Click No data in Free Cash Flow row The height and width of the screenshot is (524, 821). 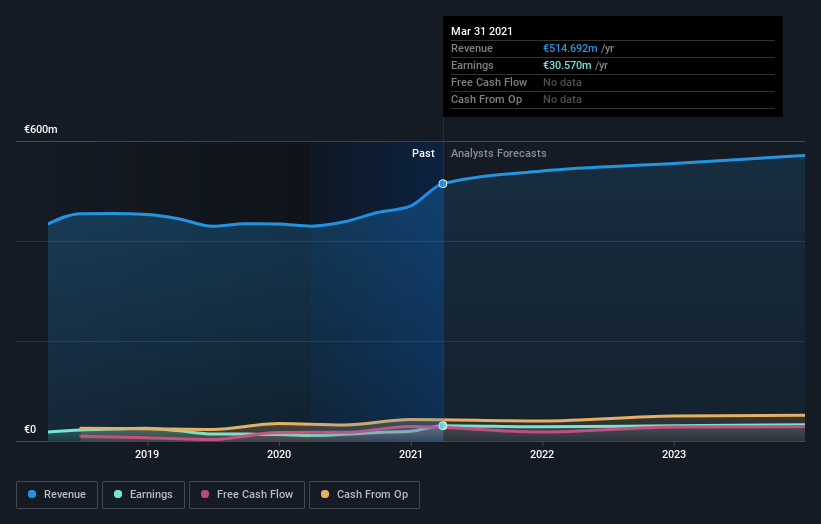pyautogui.click(x=562, y=82)
